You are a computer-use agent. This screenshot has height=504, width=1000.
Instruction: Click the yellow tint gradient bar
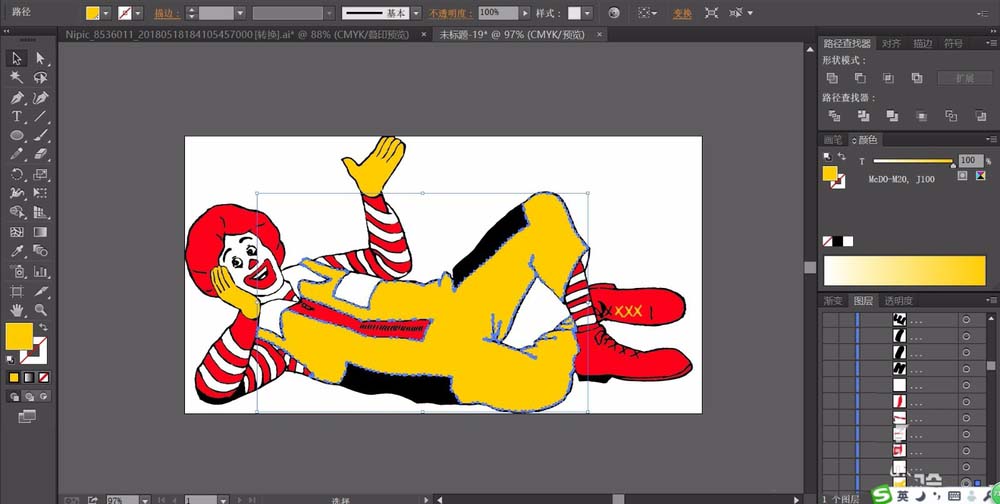pyautogui.click(x=904, y=271)
